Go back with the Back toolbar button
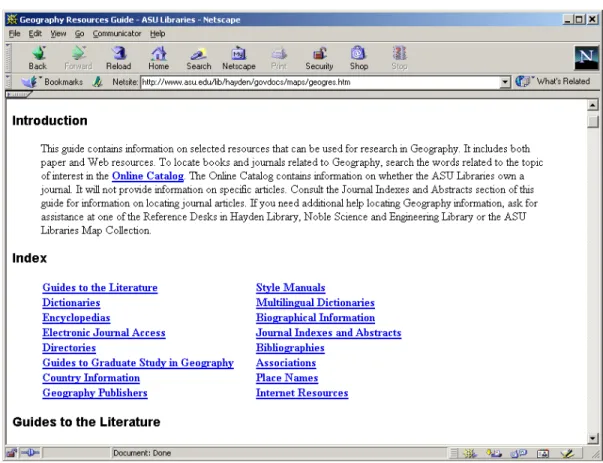Screen dimensions: 603x463 38,58
